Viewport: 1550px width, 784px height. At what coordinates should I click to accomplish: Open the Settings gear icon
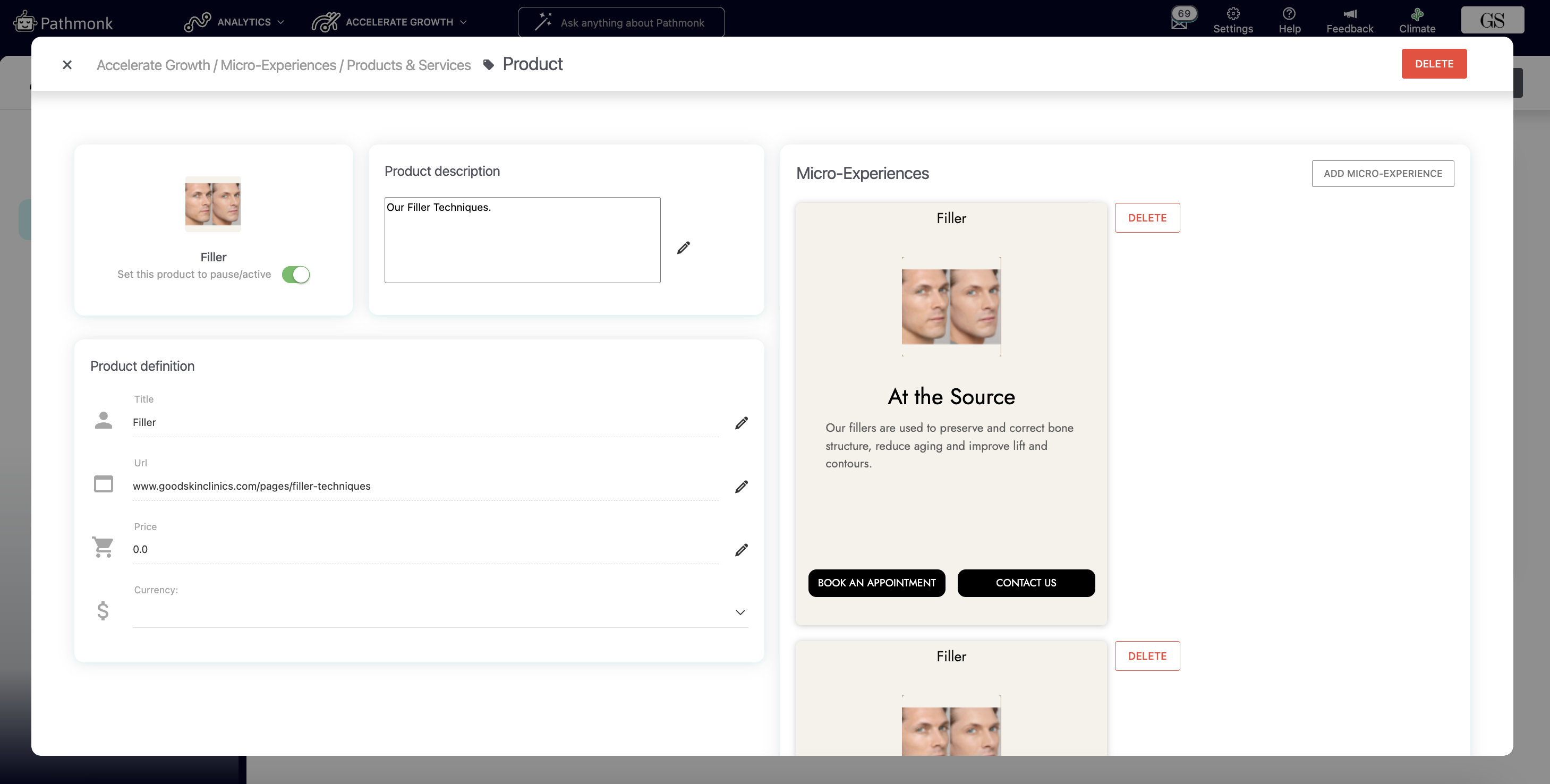1232,14
